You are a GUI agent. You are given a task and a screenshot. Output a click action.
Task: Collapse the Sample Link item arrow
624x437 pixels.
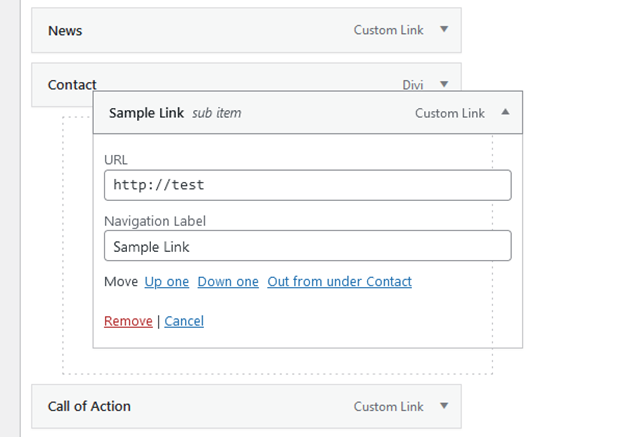click(x=505, y=112)
